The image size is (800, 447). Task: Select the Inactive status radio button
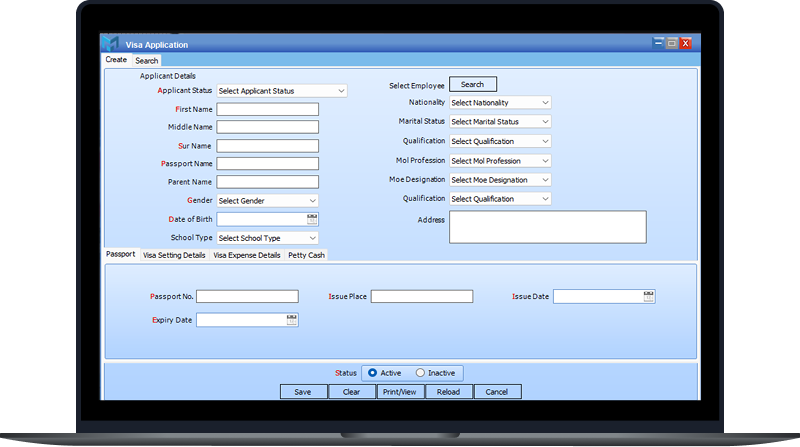420,373
